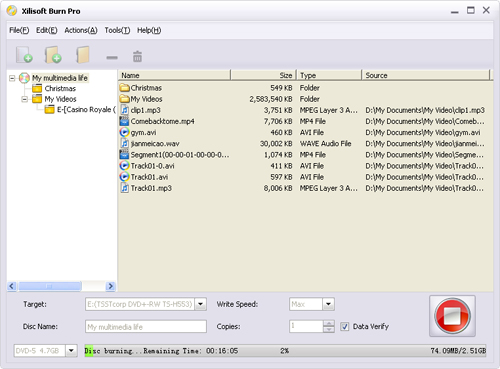
Task: Click the audio icon of jianmeicao.wav
Action: pyautogui.click(x=124, y=144)
